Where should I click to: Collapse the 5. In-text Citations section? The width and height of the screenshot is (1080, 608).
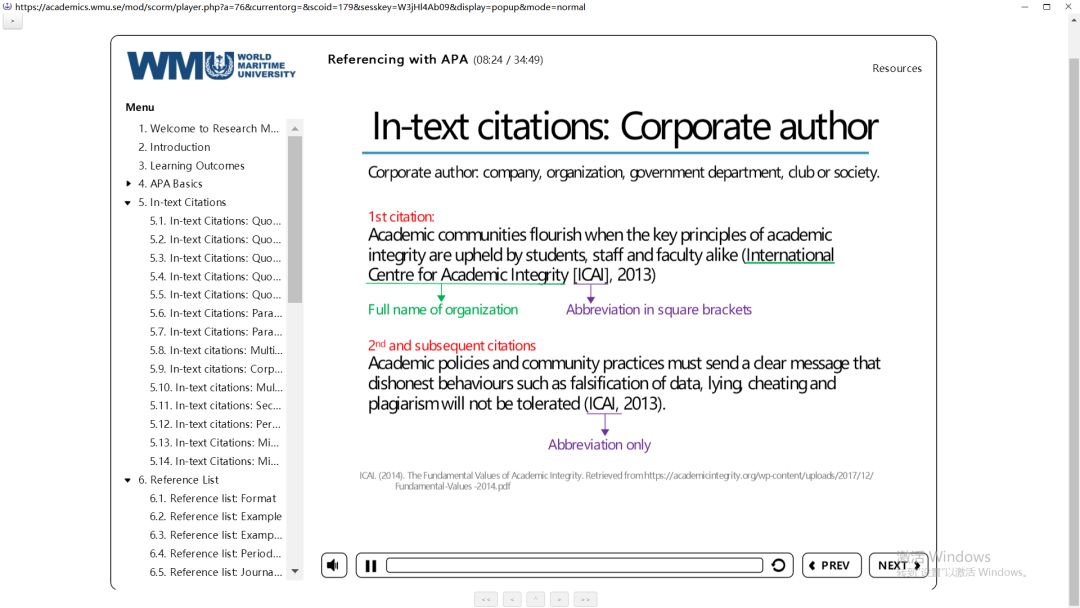(128, 202)
